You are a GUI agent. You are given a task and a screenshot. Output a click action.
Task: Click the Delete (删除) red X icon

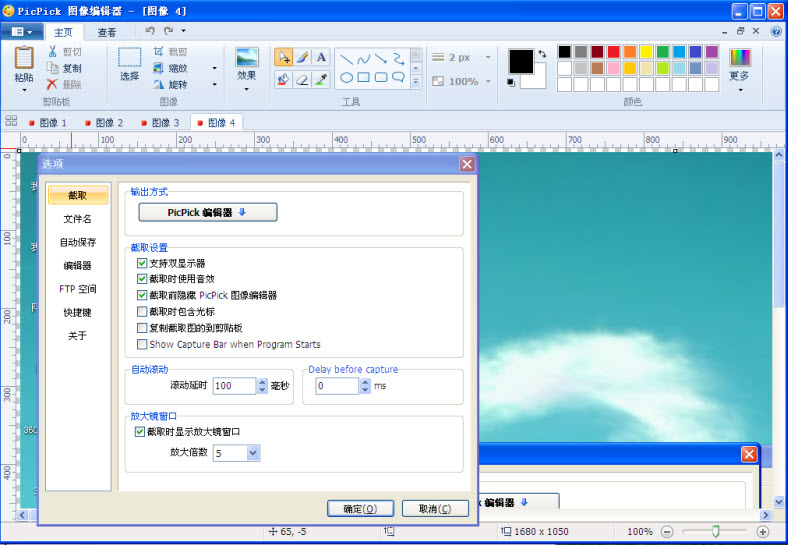coord(52,84)
